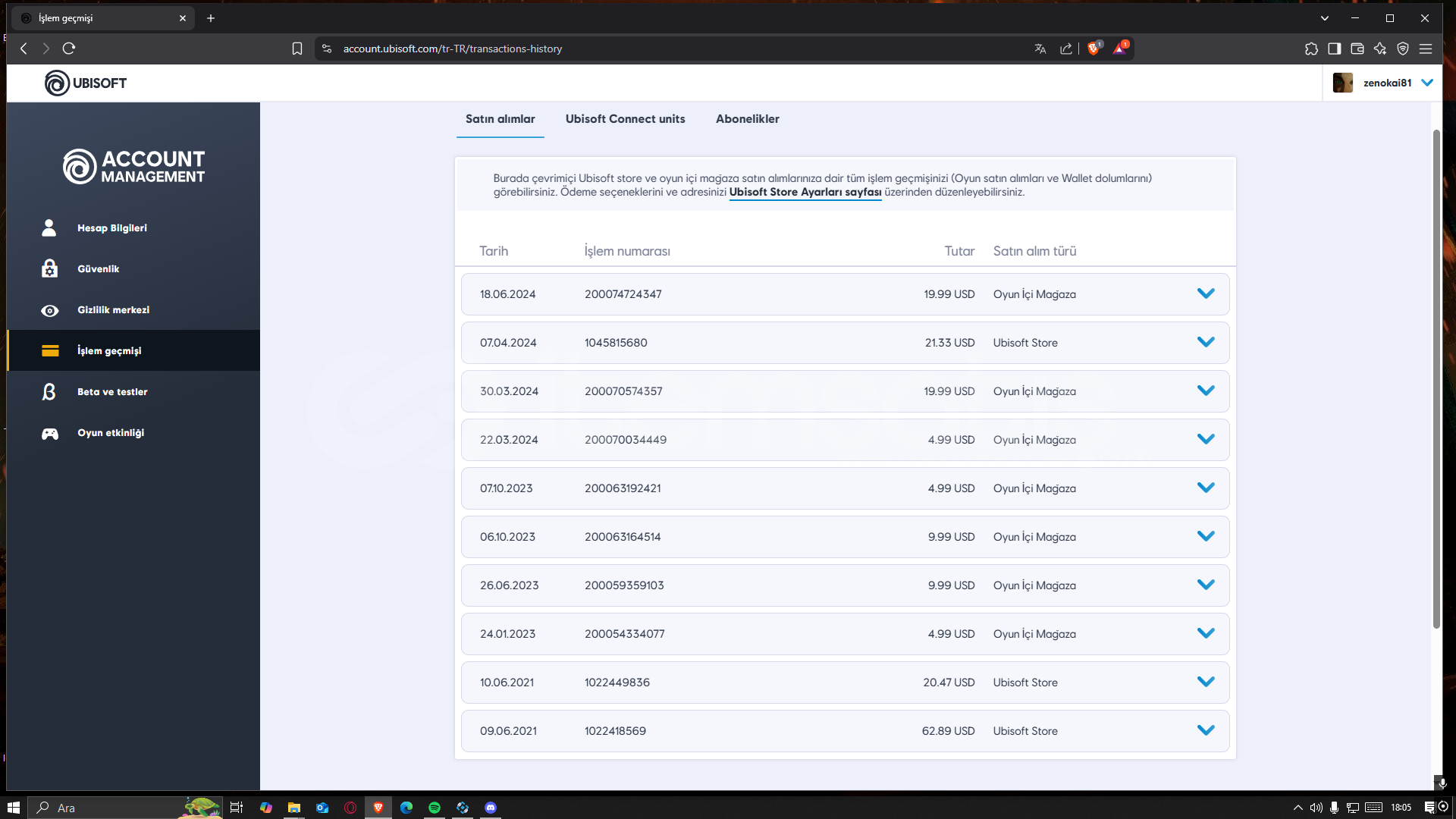Screen dimensions: 1456x819
Task: Open Spotify from the taskbar
Action: 435,808
